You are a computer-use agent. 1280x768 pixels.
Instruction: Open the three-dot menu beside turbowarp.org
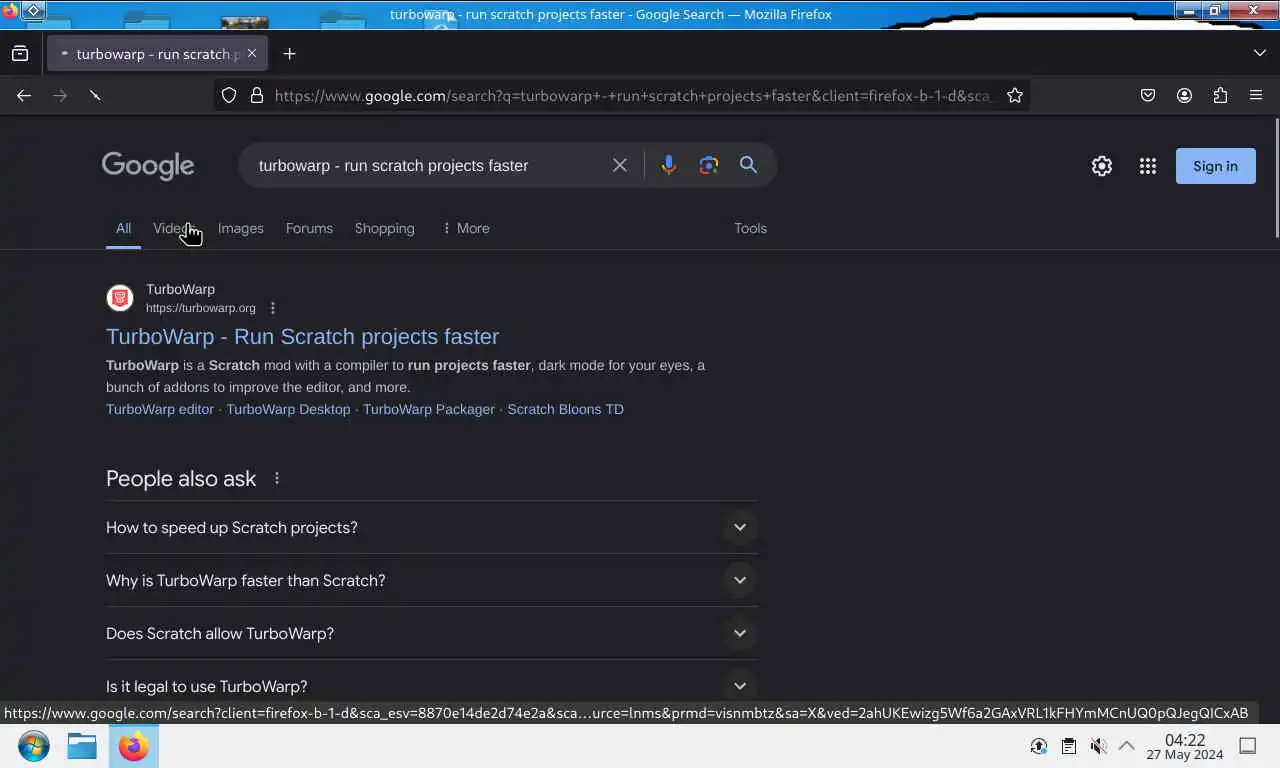[273, 308]
